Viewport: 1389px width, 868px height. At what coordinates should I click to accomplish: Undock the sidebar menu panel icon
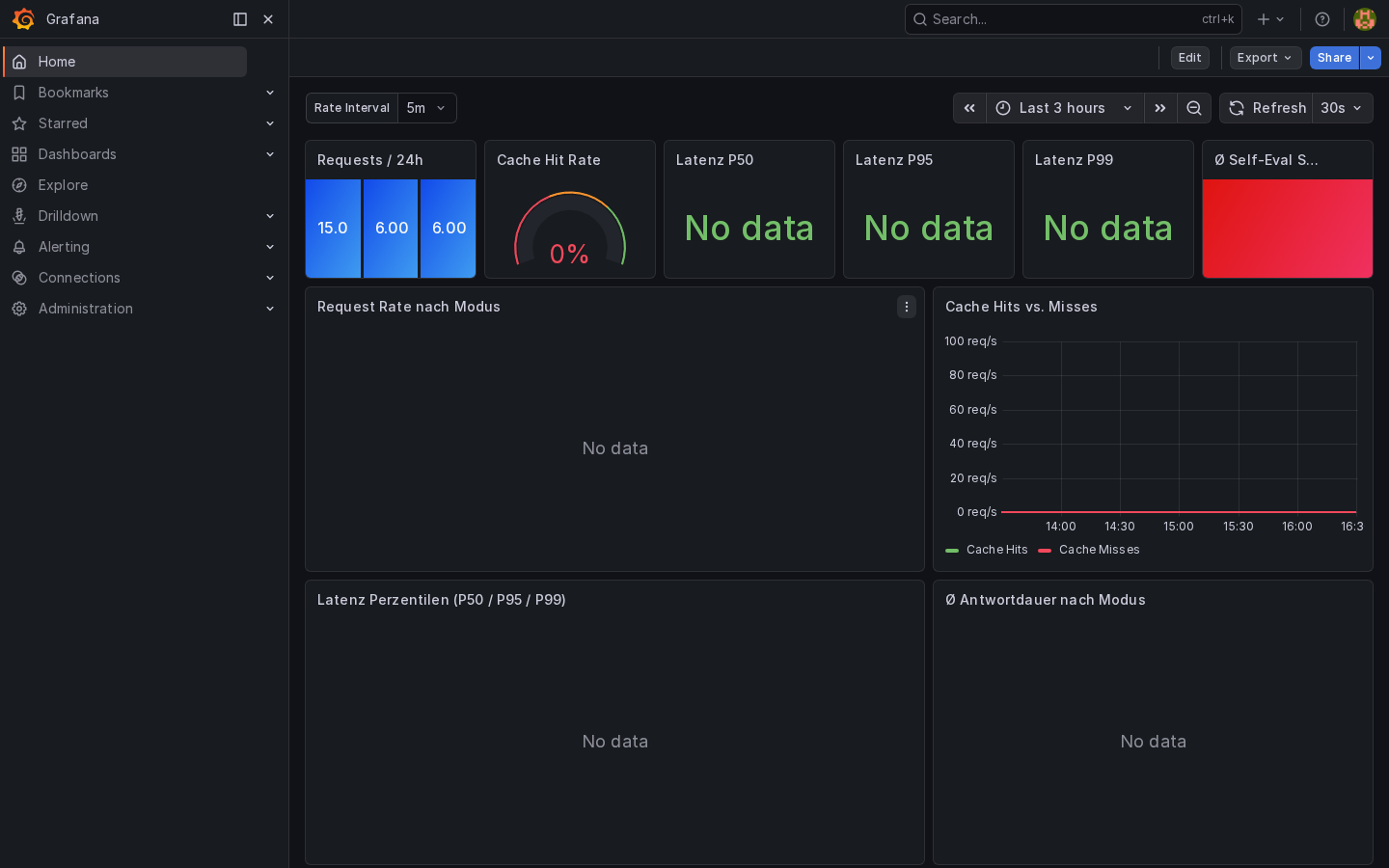click(x=240, y=19)
